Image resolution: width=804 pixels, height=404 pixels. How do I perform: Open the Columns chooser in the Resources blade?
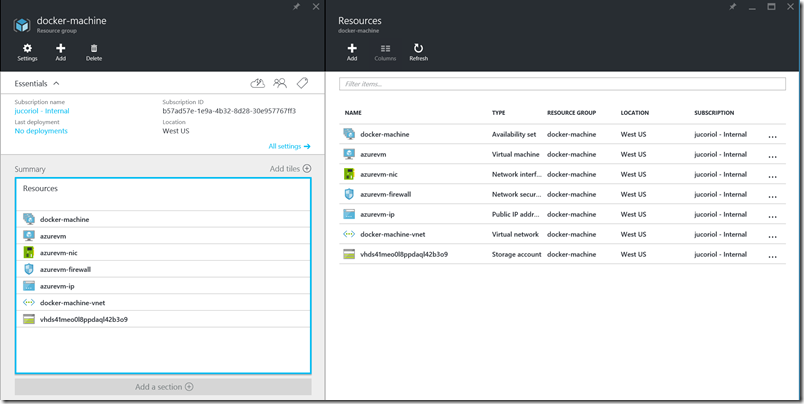(385, 52)
